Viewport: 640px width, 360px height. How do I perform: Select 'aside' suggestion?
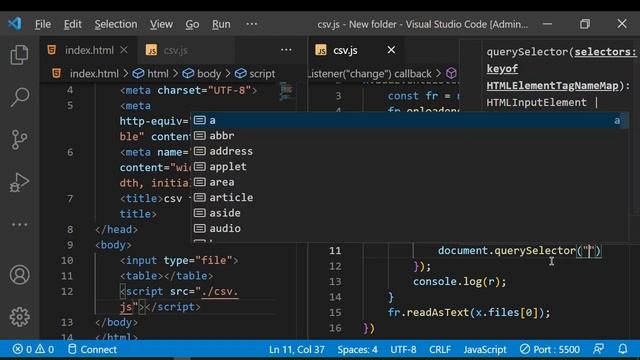pyautogui.click(x=409, y=213)
